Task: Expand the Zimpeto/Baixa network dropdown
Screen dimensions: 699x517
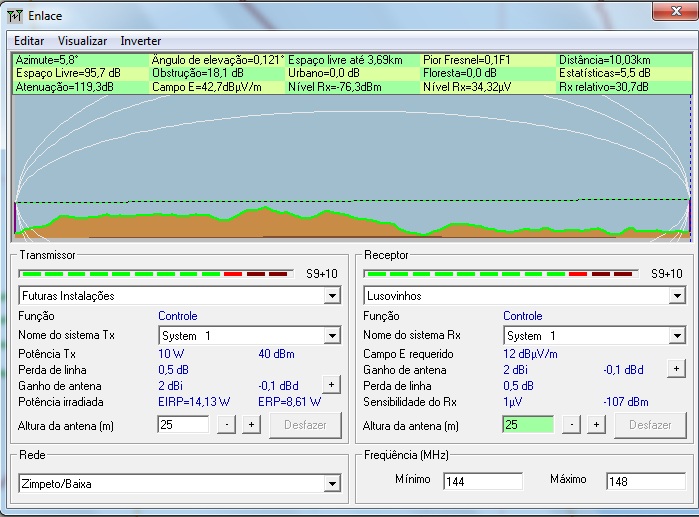Action: point(332,484)
